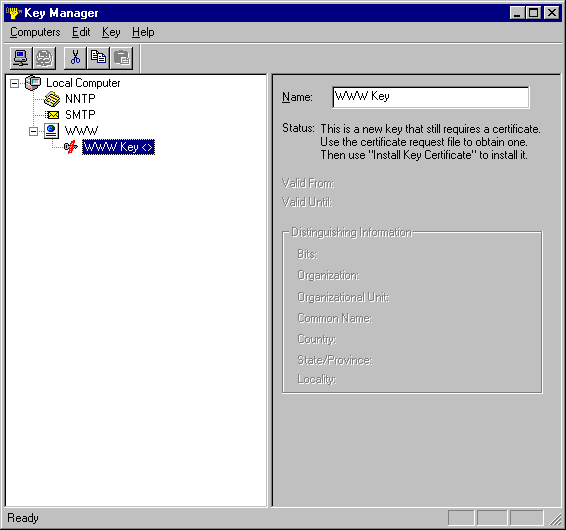Open the Key menu
Screen dimensions: 566x530
coord(111,32)
